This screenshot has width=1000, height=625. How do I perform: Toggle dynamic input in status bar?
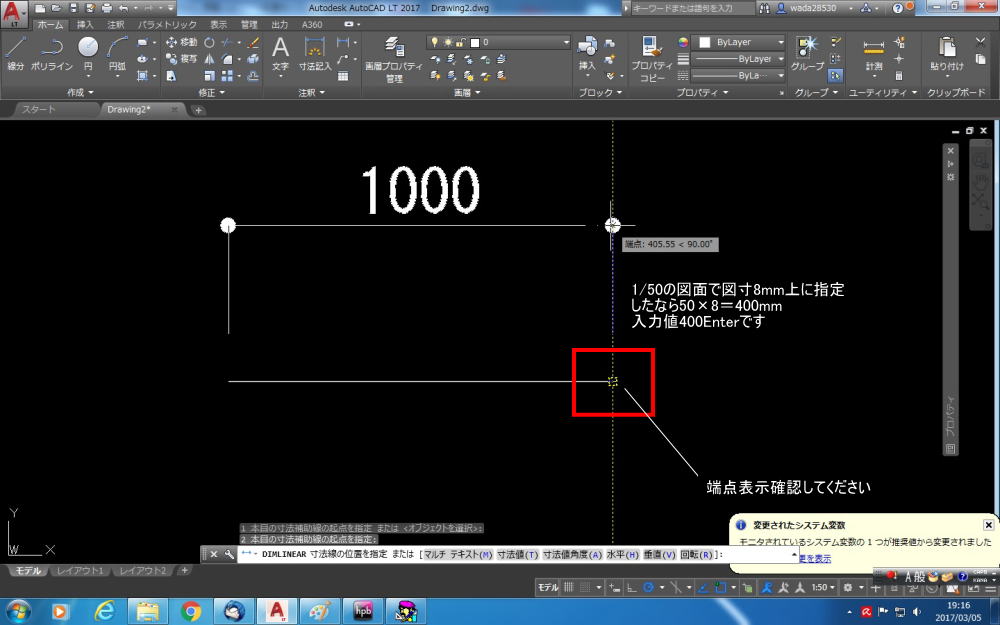(x=613, y=587)
